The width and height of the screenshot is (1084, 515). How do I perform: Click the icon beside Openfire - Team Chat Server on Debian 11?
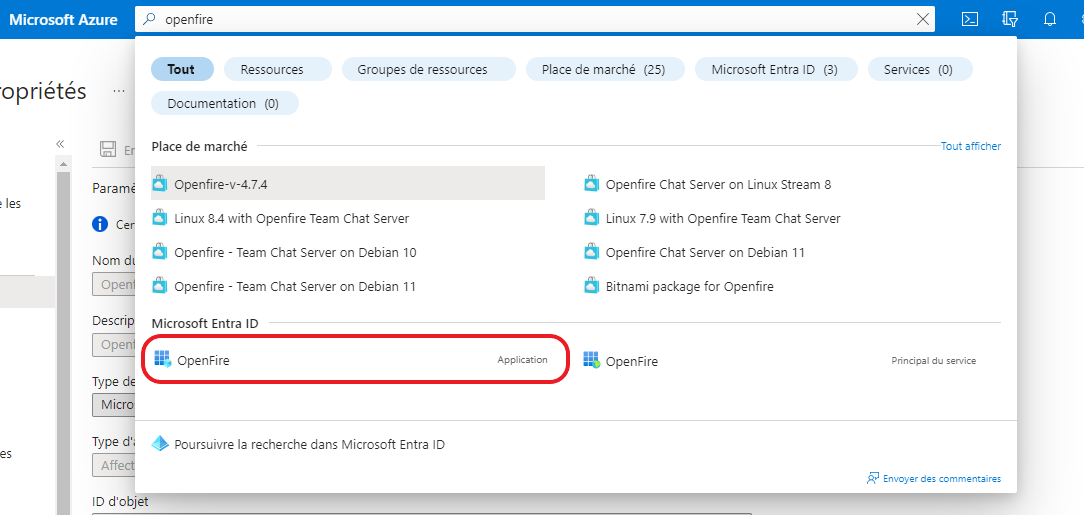pyautogui.click(x=160, y=285)
